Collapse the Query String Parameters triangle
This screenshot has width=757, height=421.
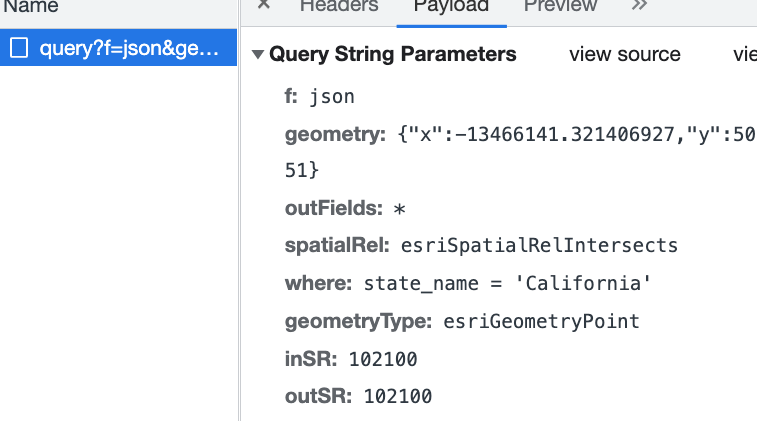259,54
